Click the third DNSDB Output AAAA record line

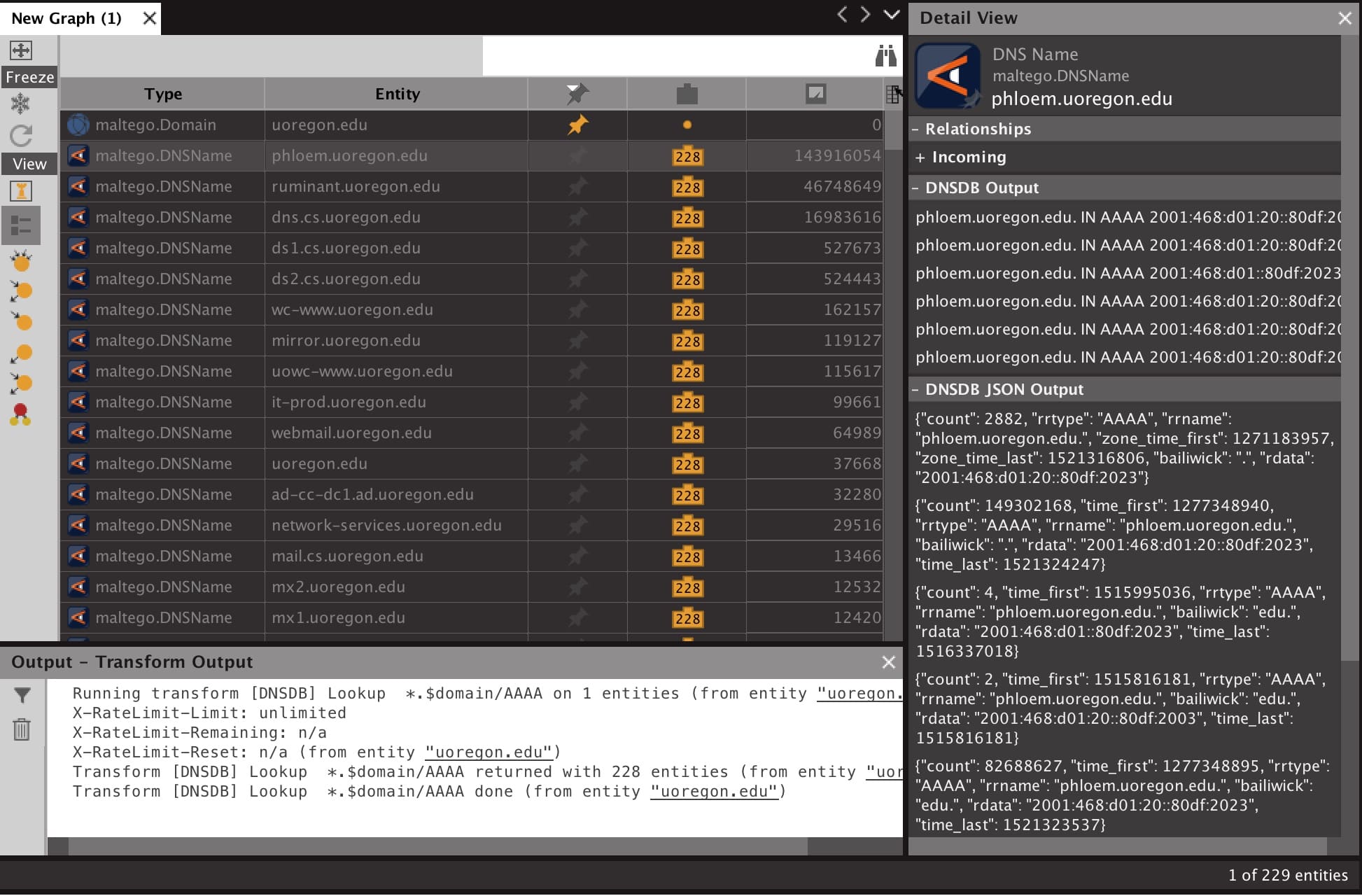1127,274
